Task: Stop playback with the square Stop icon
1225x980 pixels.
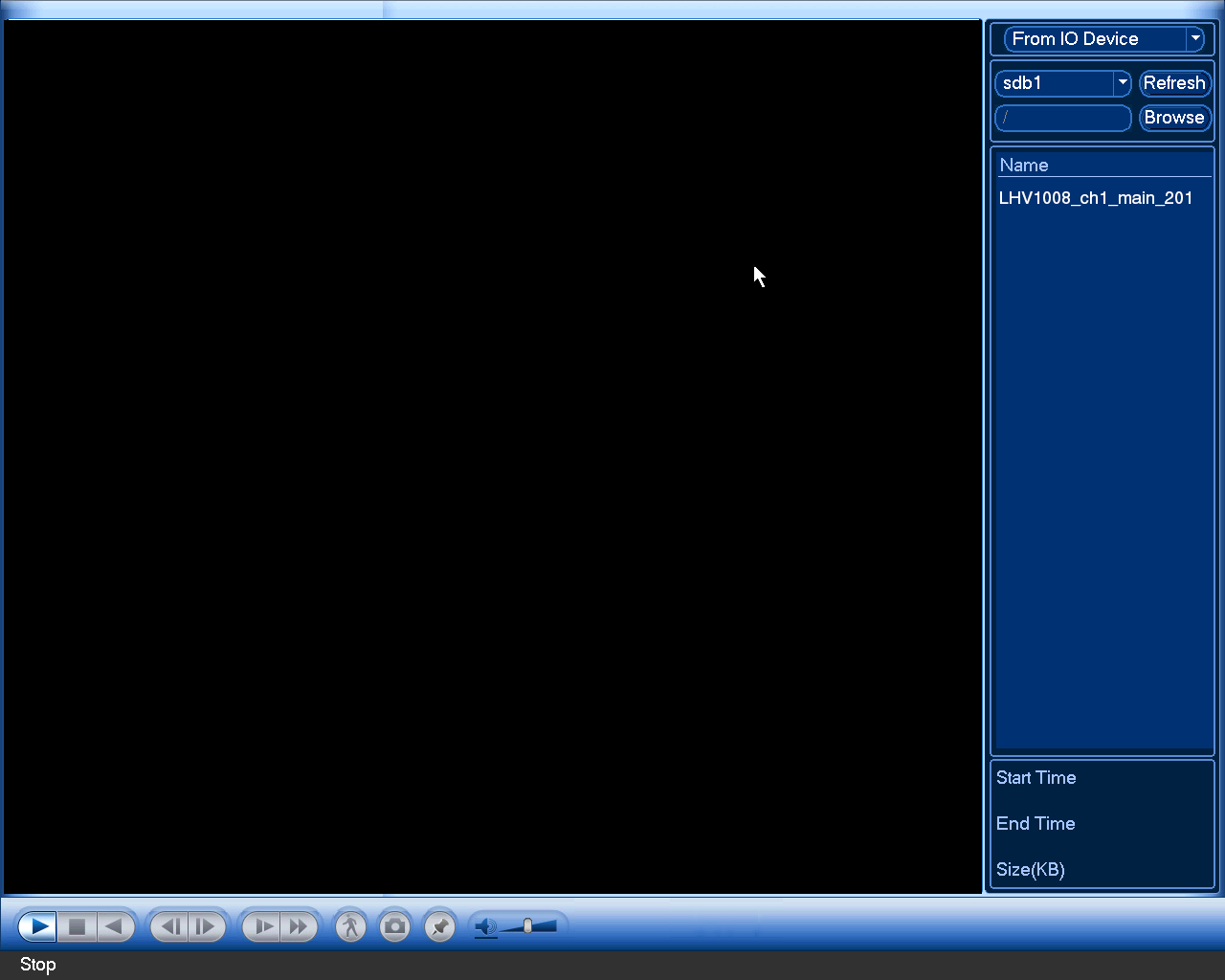Action: 78,926
